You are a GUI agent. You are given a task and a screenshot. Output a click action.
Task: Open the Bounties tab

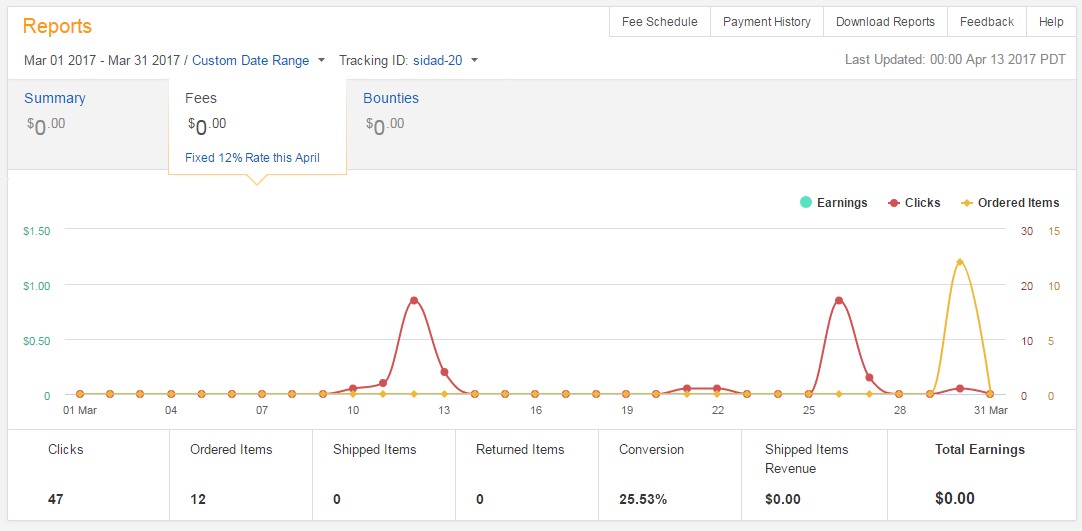(x=391, y=98)
